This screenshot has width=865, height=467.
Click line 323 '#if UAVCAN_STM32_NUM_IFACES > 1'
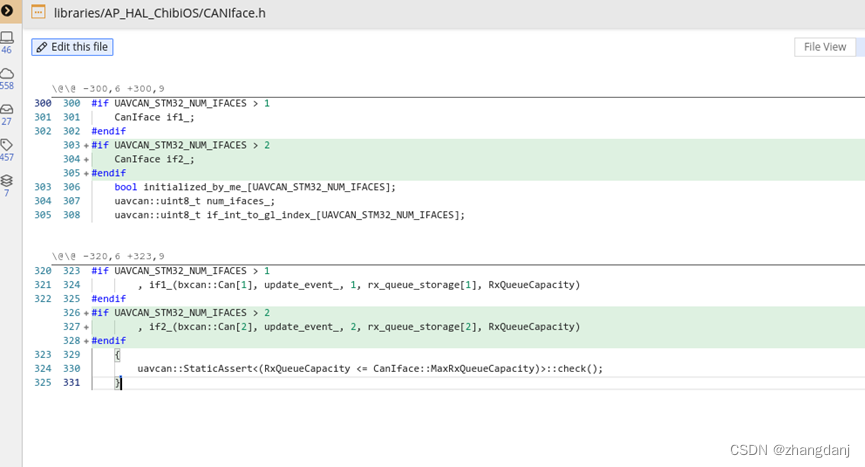tap(181, 271)
